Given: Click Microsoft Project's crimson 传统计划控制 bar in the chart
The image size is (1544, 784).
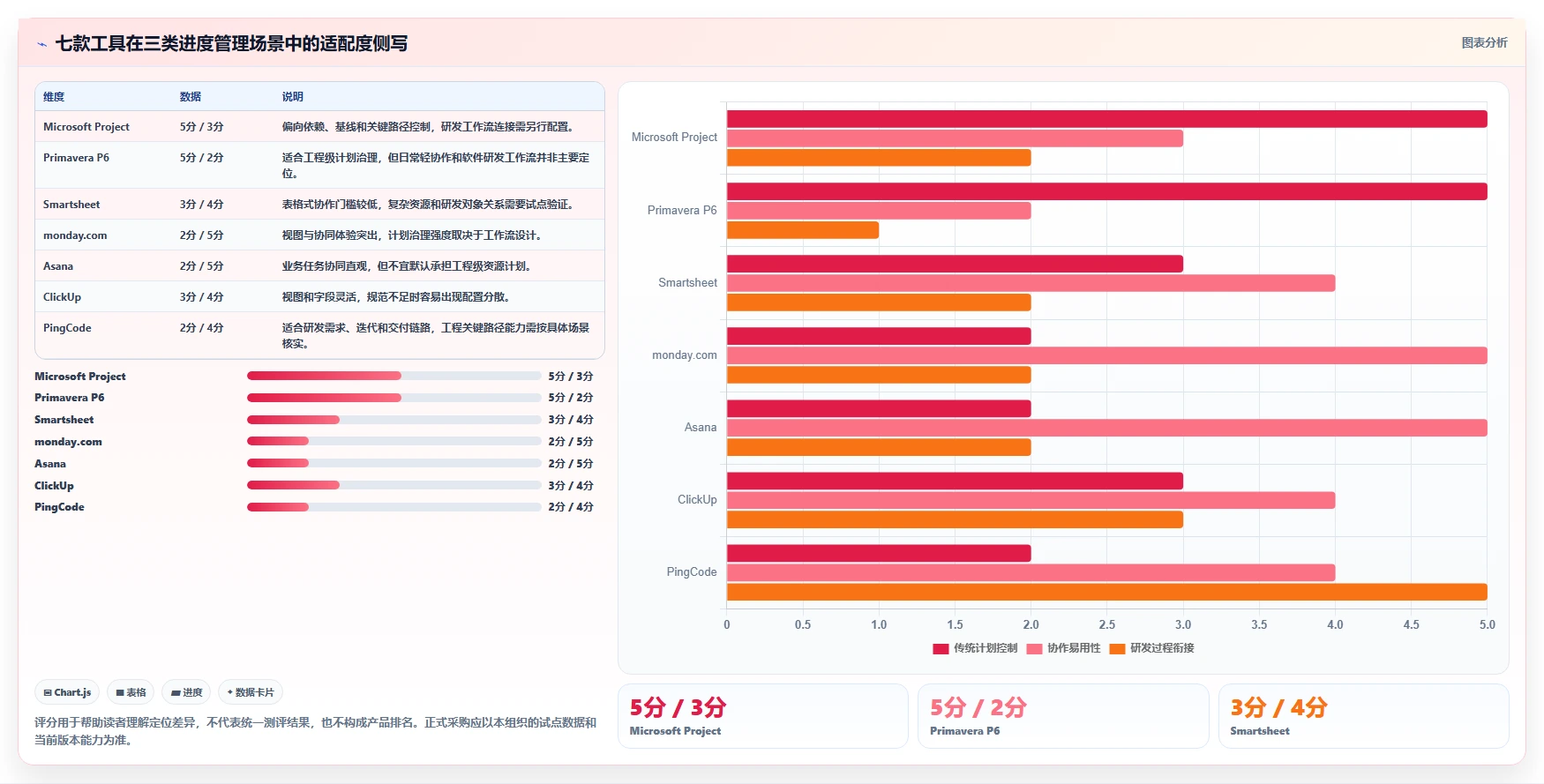Looking at the screenshot, I should coord(1106,119).
